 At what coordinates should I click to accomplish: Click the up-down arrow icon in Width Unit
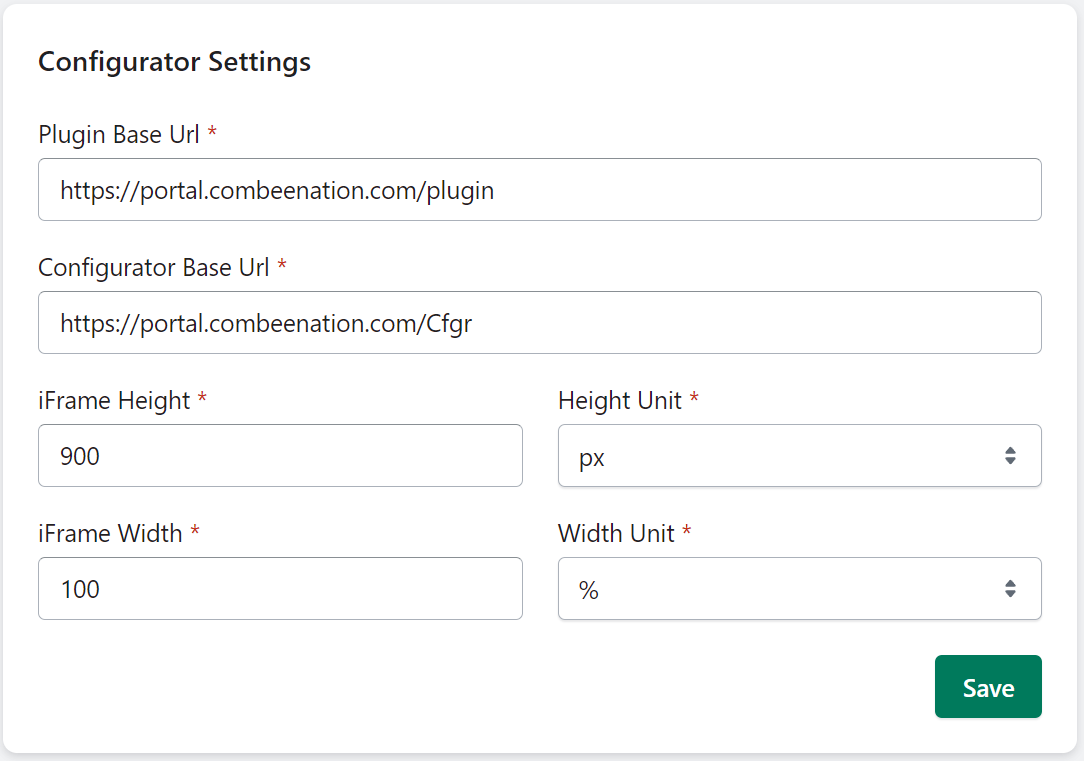[1010, 589]
